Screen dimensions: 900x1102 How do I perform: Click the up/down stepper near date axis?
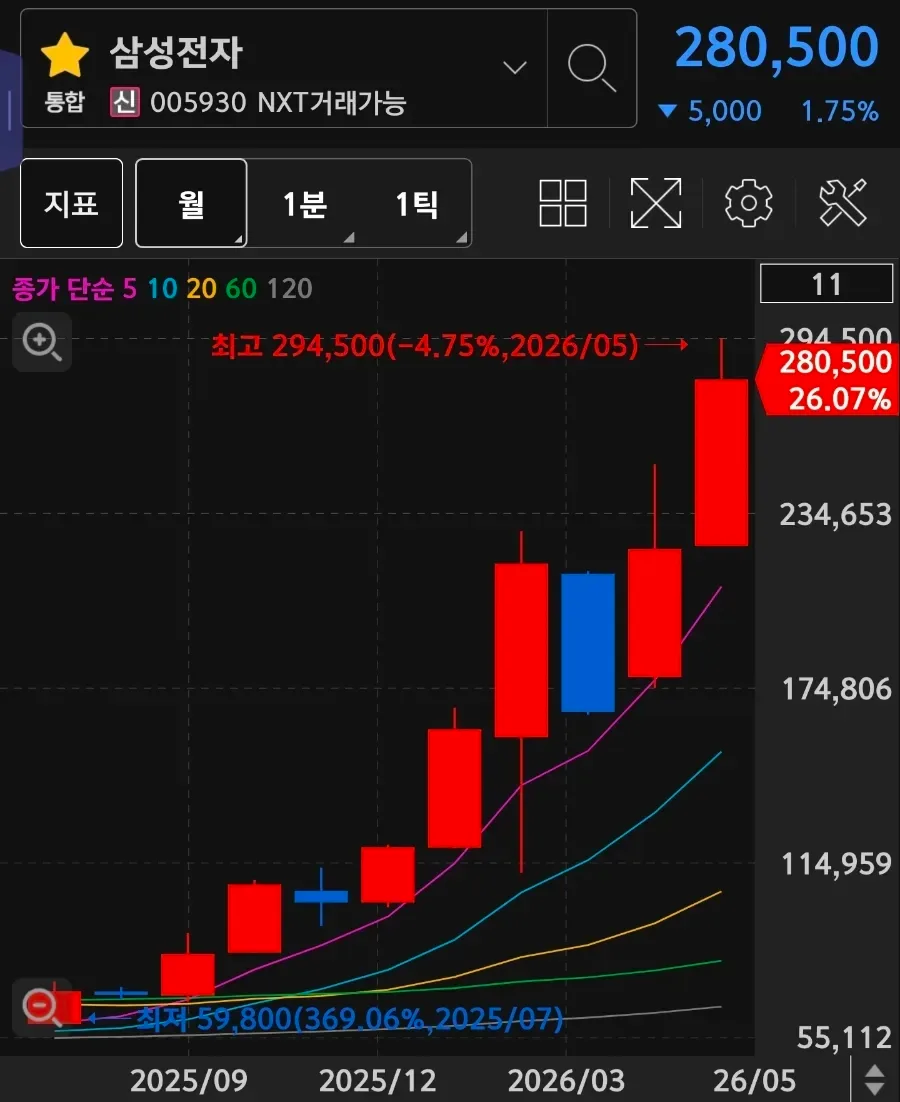874,1080
